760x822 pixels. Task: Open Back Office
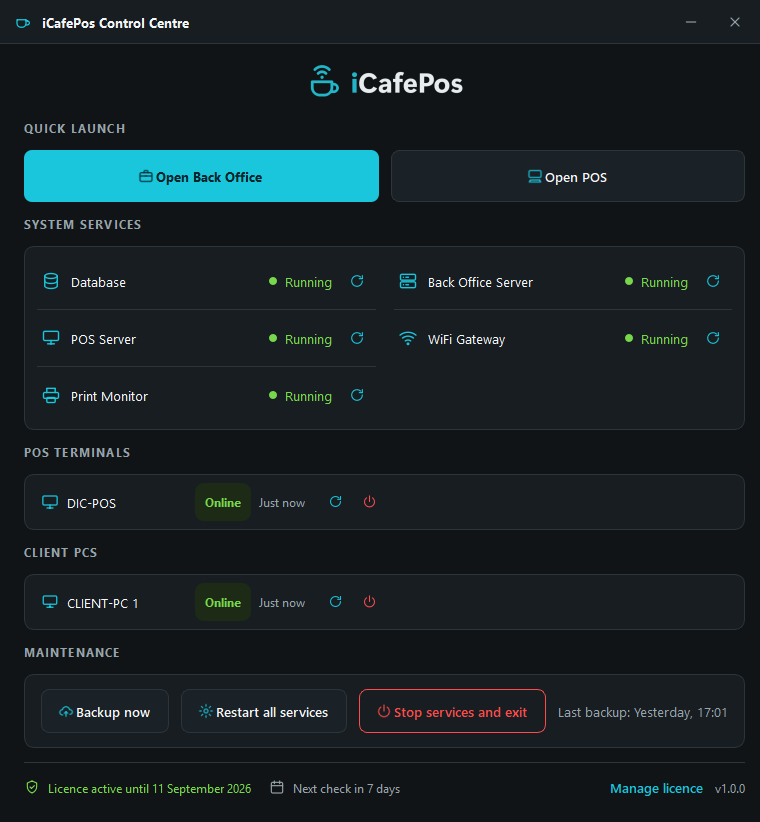201,176
